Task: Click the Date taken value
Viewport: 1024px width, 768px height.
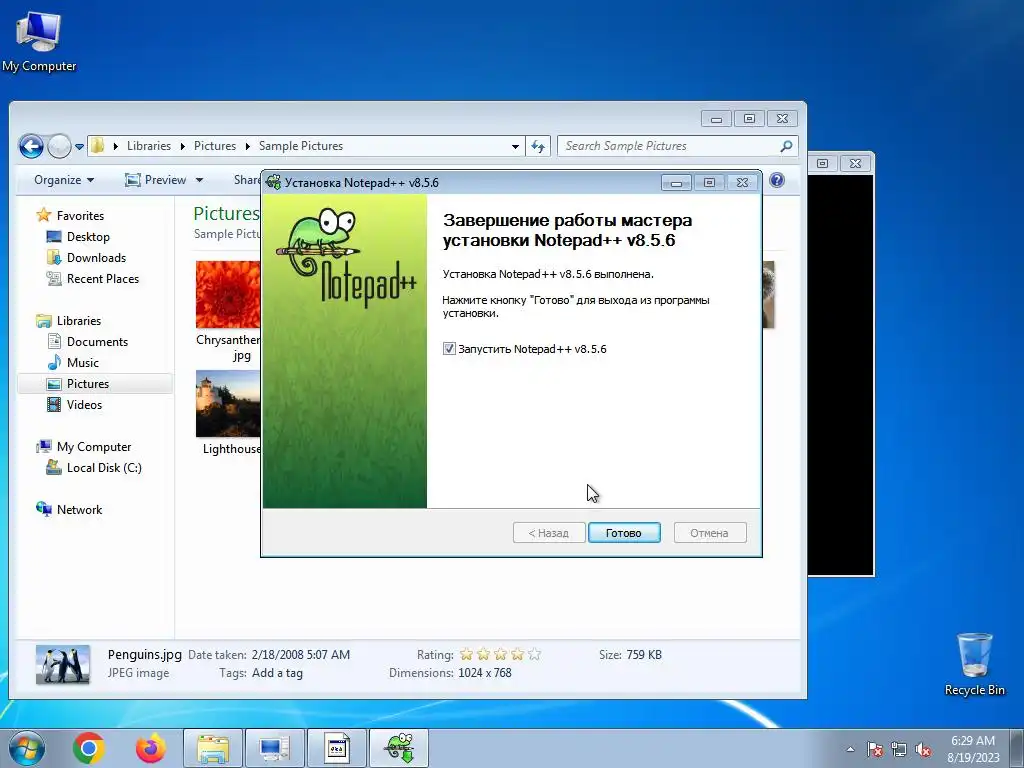Action: coord(300,654)
